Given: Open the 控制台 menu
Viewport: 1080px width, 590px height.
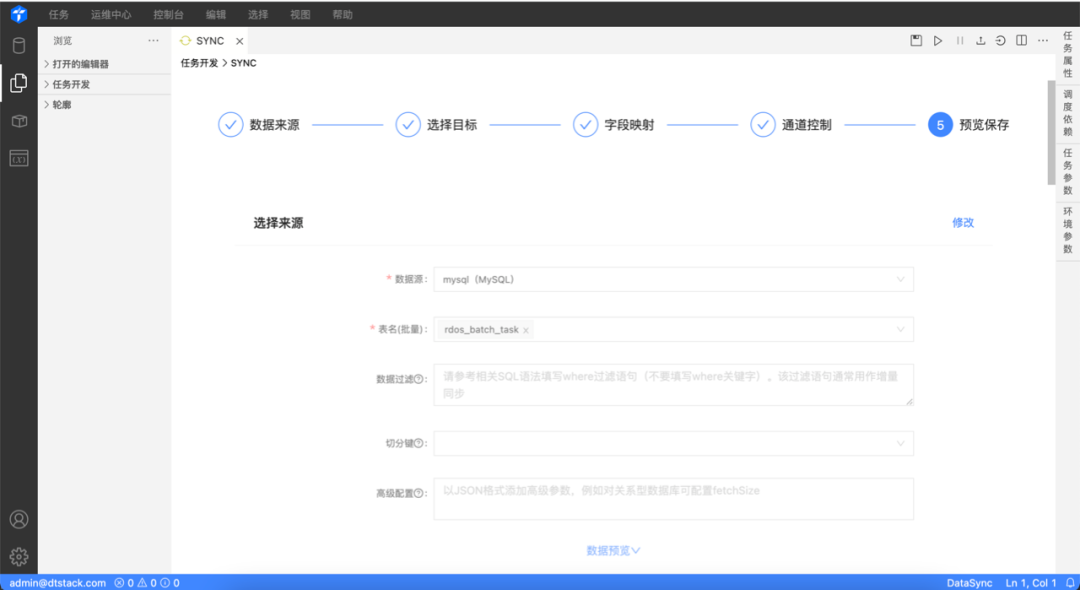Looking at the screenshot, I should 168,14.
